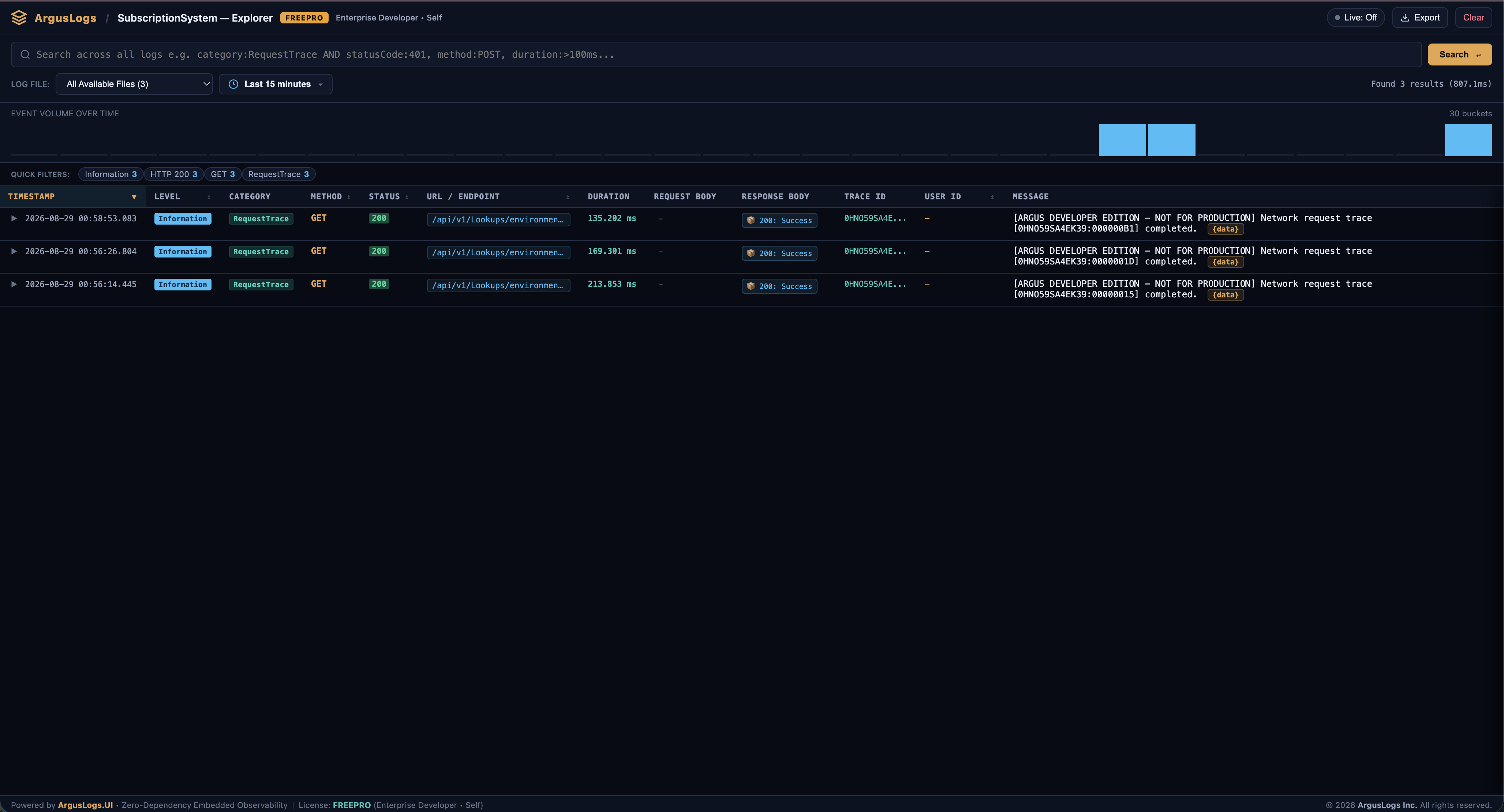Click the 200: Success response in 169.301 ms row
The height and width of the screenshot is (812, 1504).
779,253
